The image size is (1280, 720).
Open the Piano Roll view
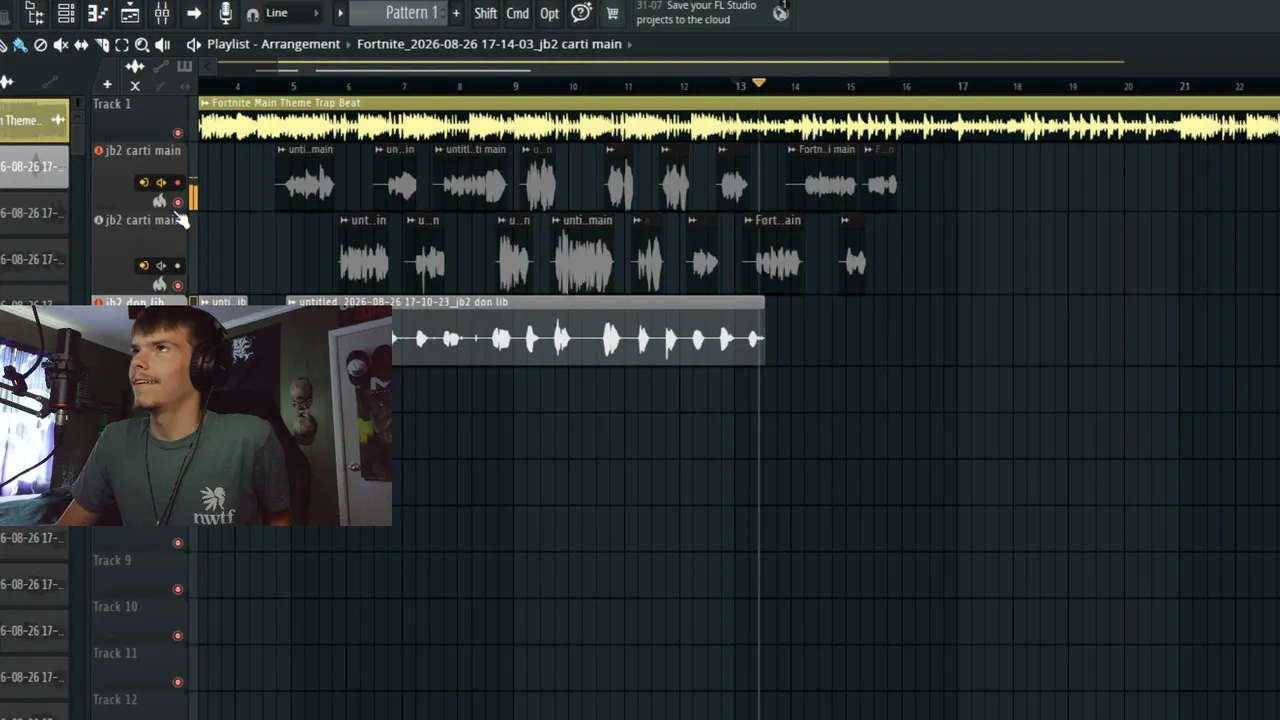[x=98, y=13]
